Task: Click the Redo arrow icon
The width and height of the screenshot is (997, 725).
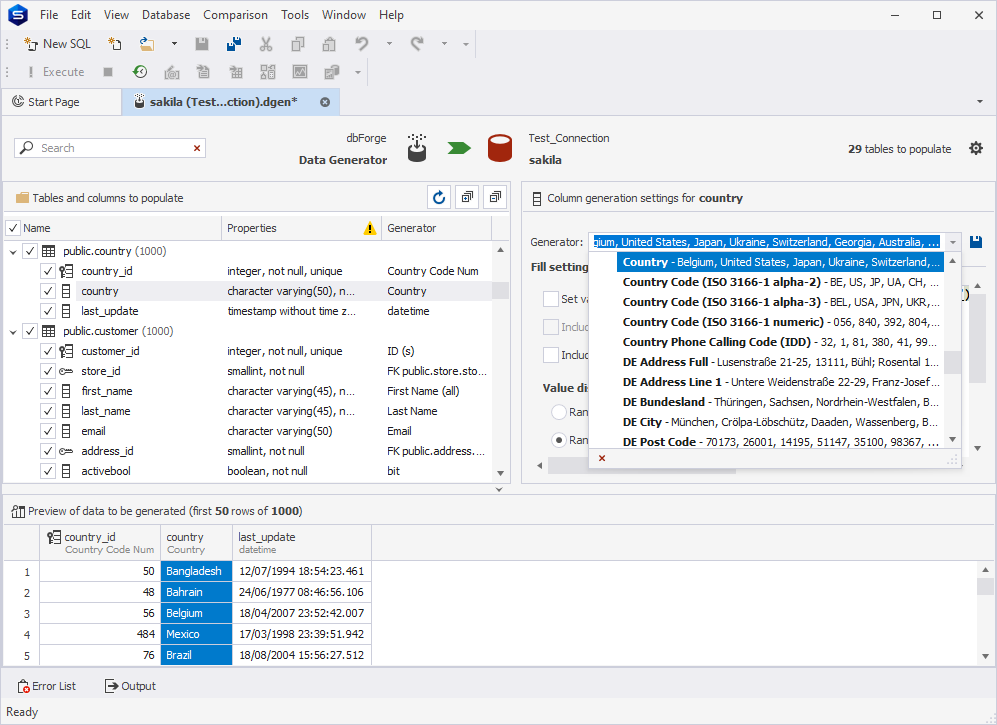Action: tap(417, 44)
